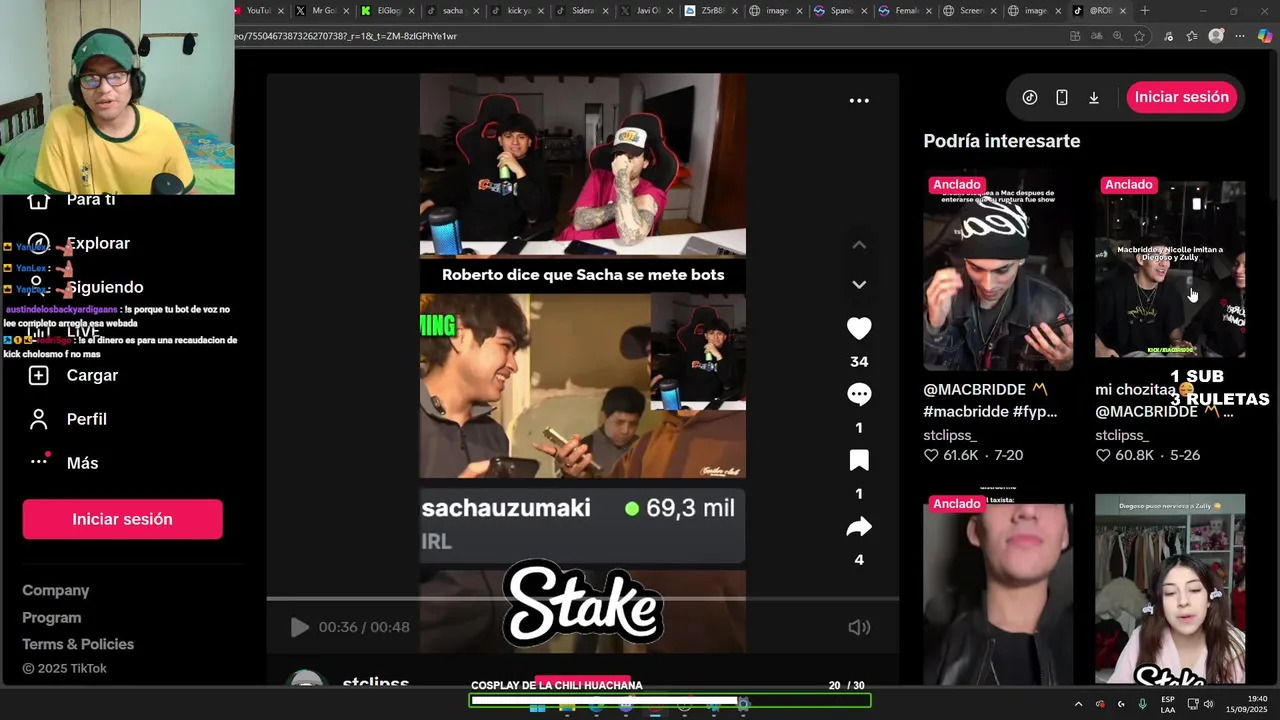Click the #macbridde #fyp caption link
The image size is (1280, 720).
(x=990, y=411)
